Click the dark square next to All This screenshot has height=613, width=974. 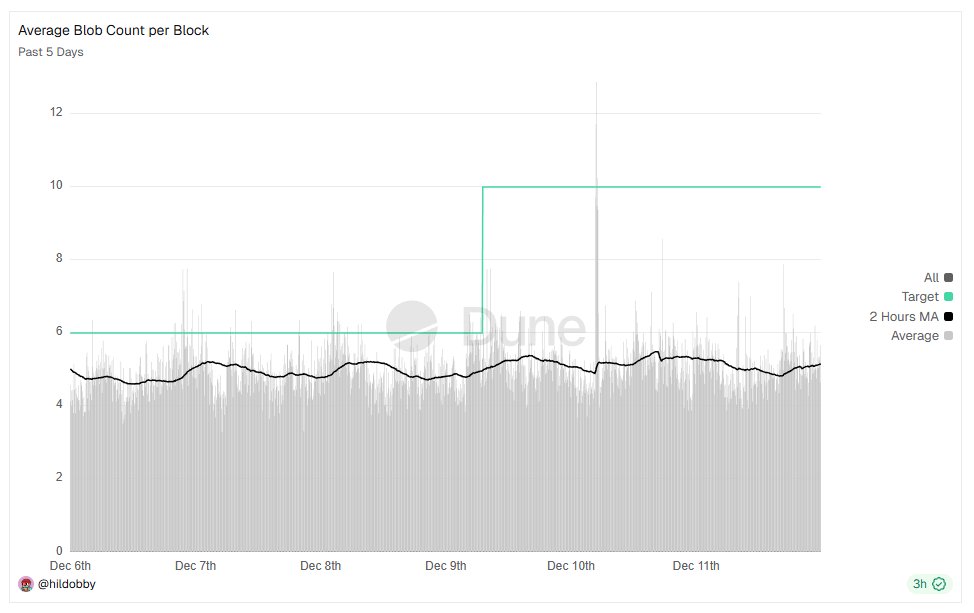coord(948,278)
